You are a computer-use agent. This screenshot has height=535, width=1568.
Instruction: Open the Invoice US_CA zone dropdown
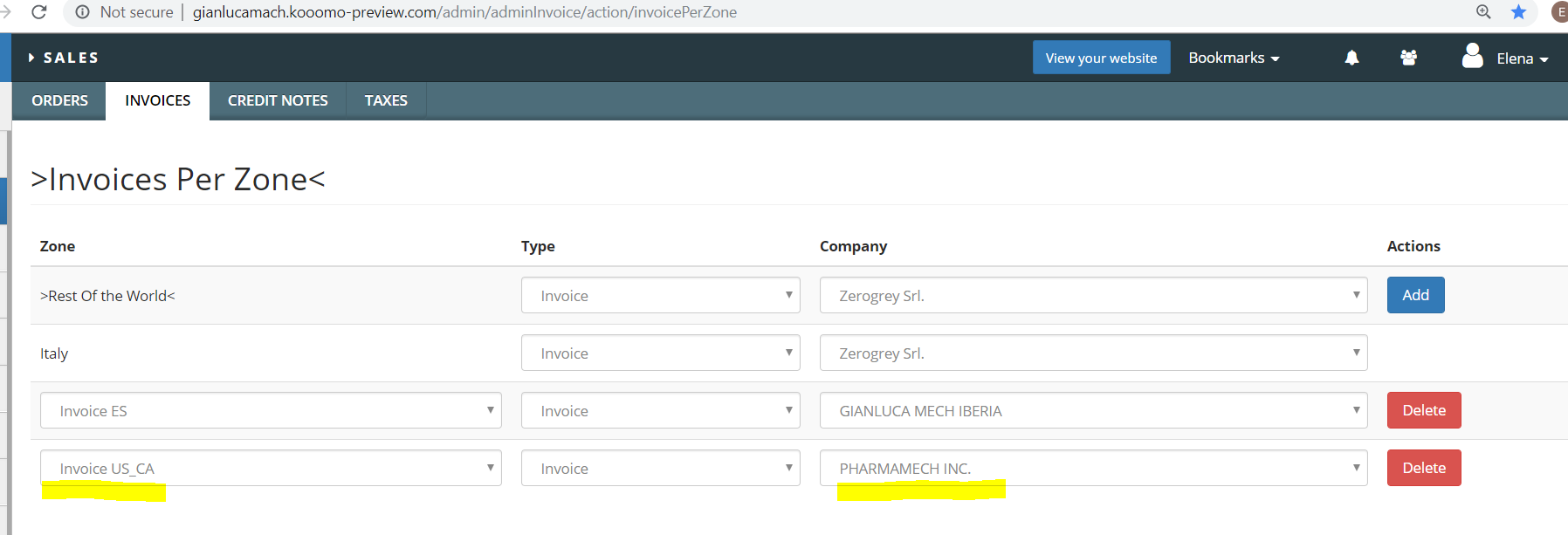pyautogui.click(x=271, y=468)
